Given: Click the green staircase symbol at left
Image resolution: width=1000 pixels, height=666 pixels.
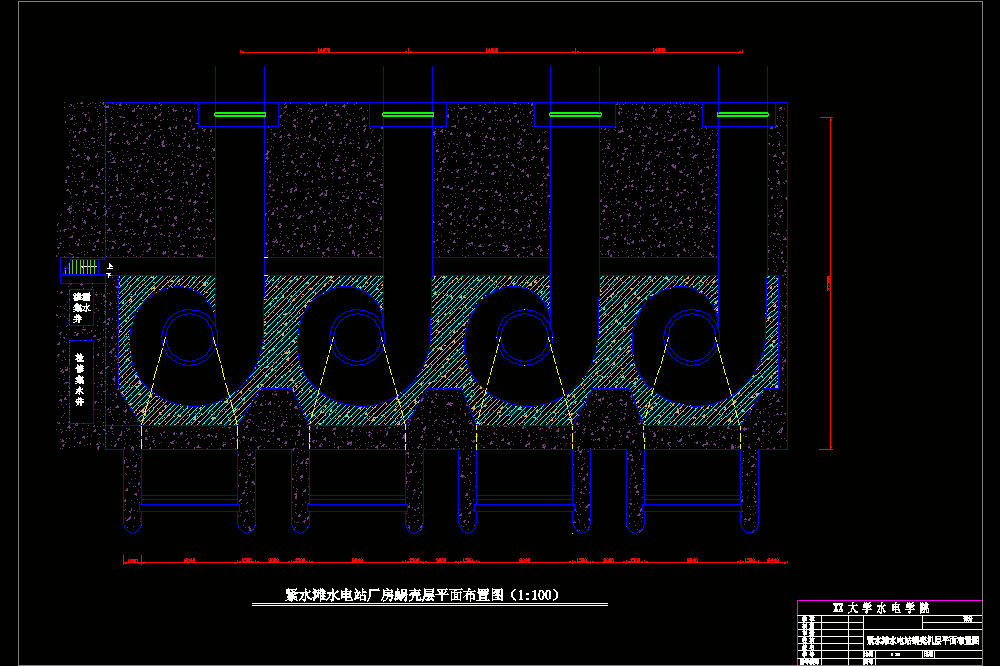Looking at the screenshot, I should pos(82,267).
